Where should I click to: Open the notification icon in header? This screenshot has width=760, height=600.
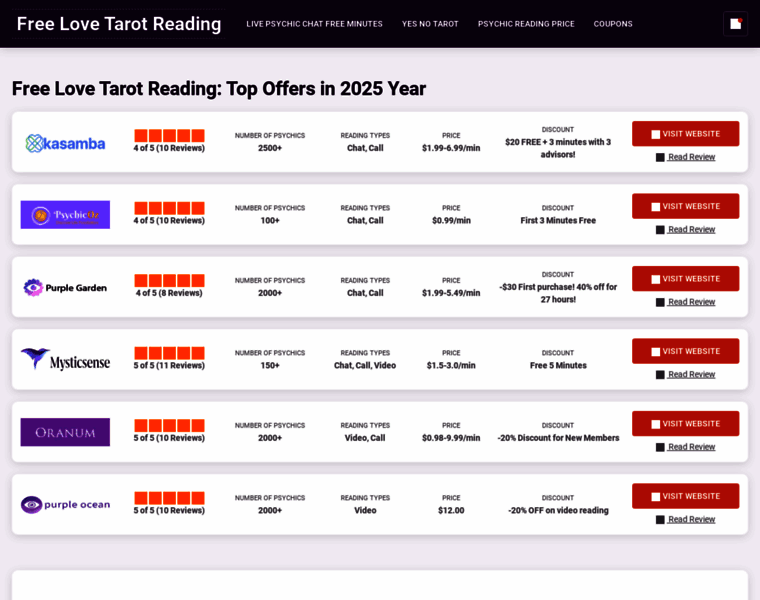click(x=735, y=24)
